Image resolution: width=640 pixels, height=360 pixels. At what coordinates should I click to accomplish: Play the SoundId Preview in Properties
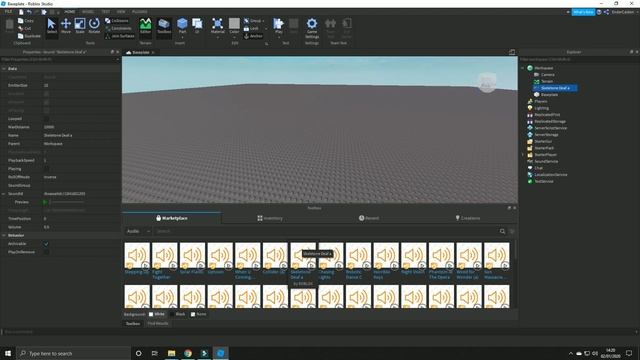[45, 202]
